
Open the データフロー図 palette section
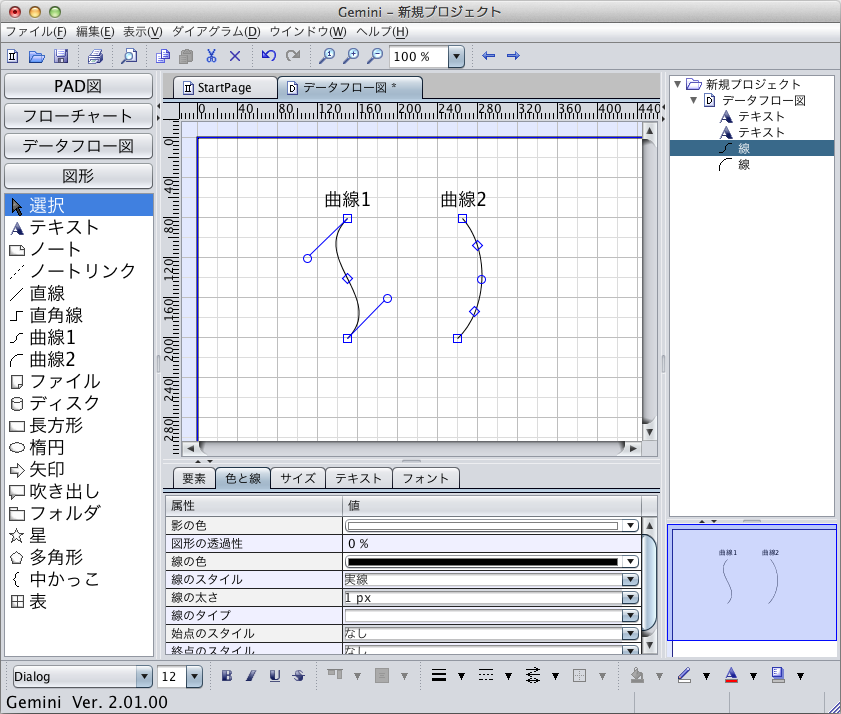(78, 146)
